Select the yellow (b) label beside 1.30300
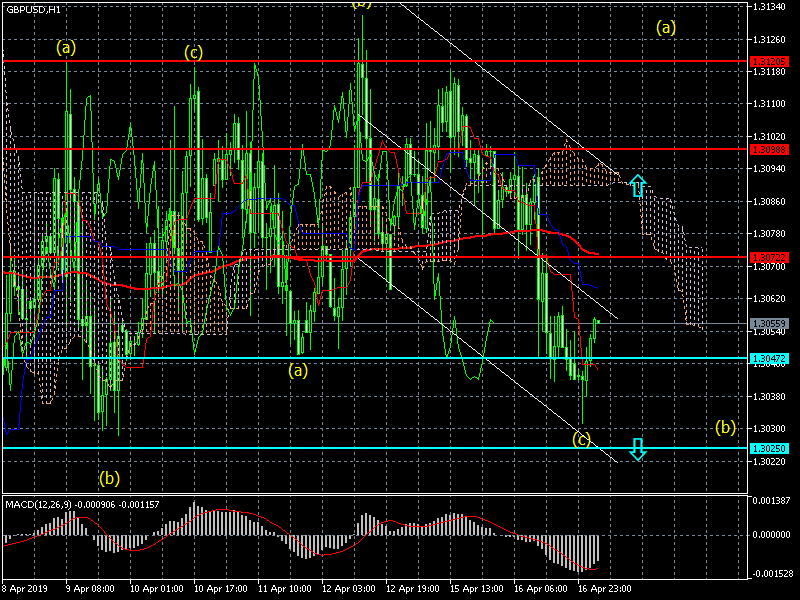The image size is (800, 600). [x=726, y=427]
